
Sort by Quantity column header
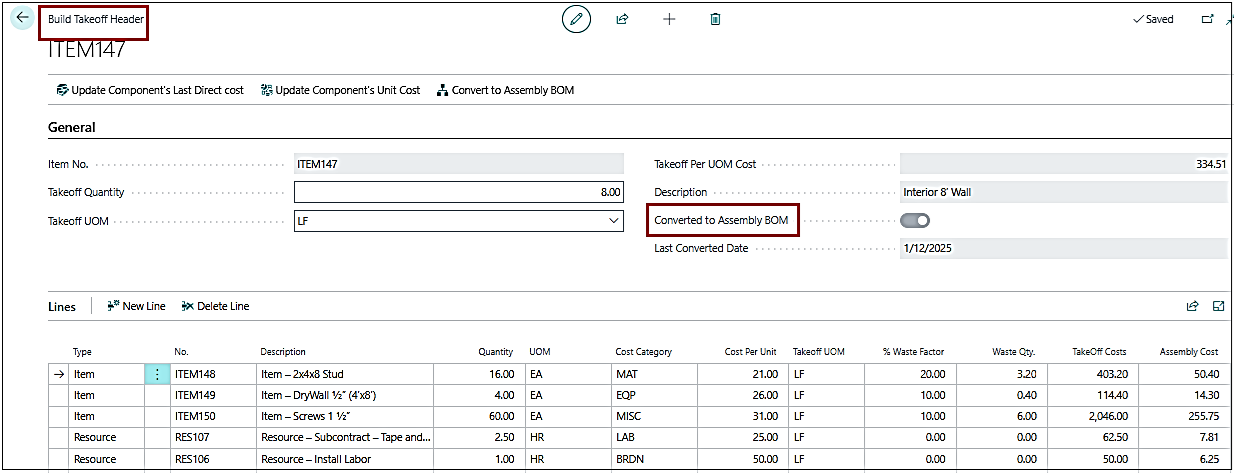coord(495,352)
